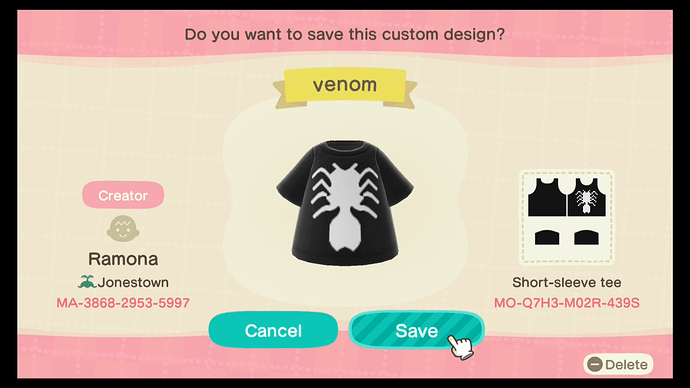Screen dimensions: 690x388
Task: Click the plain black back shirt pattern
Action: tap(547, 197)
